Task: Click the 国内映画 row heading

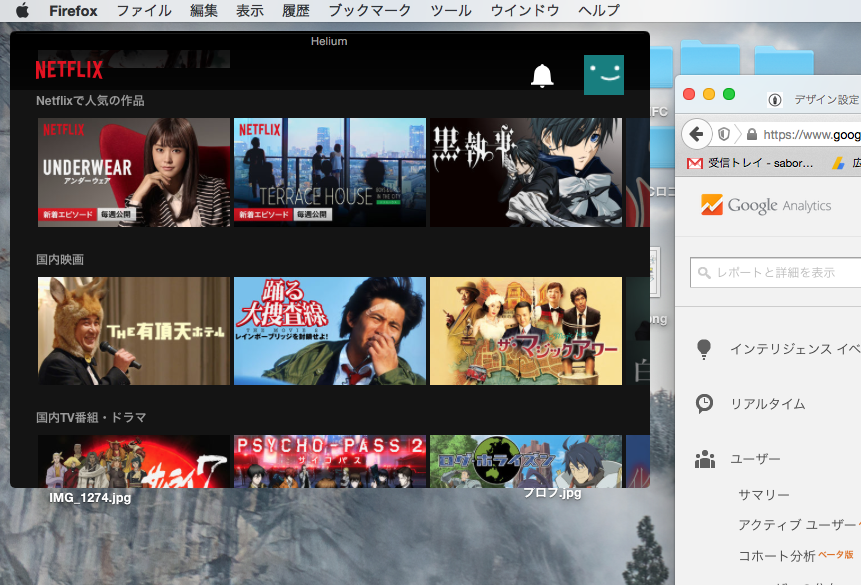Action: point(60,259)
